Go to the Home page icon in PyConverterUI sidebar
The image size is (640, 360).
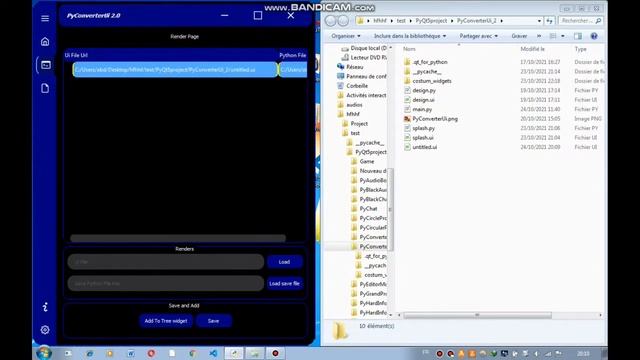click(x=45, y=42)
